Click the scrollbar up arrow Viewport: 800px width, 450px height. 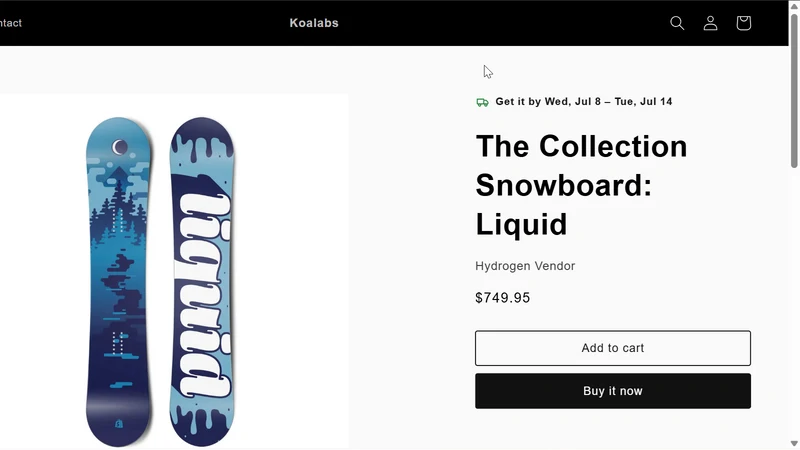(794, 5)
